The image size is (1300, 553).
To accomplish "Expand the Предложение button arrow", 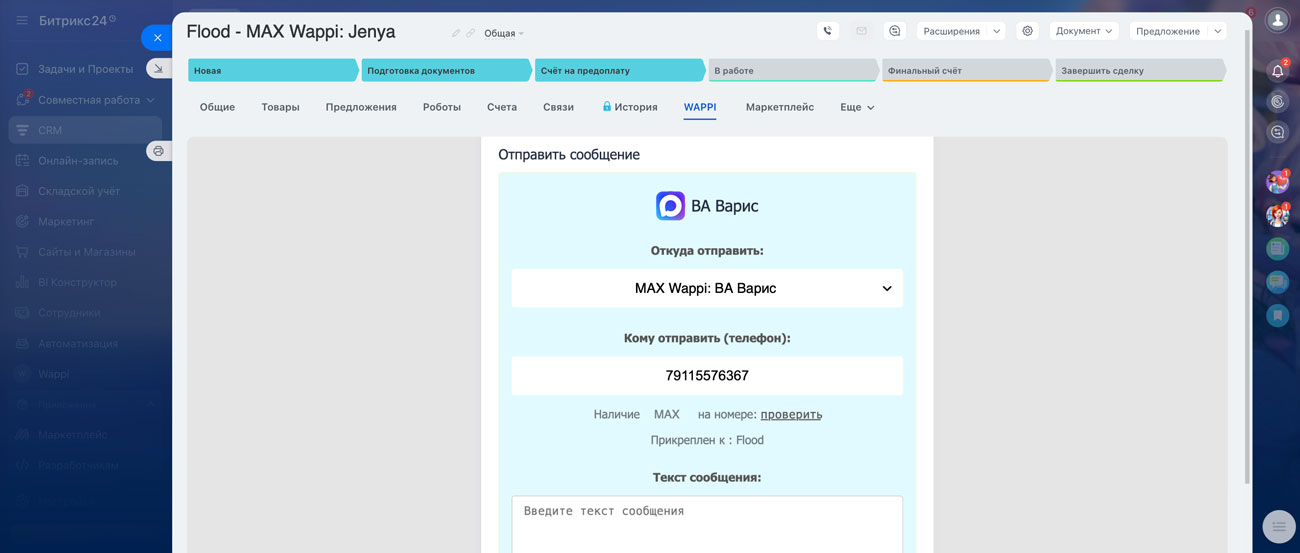I will 1217,31.
